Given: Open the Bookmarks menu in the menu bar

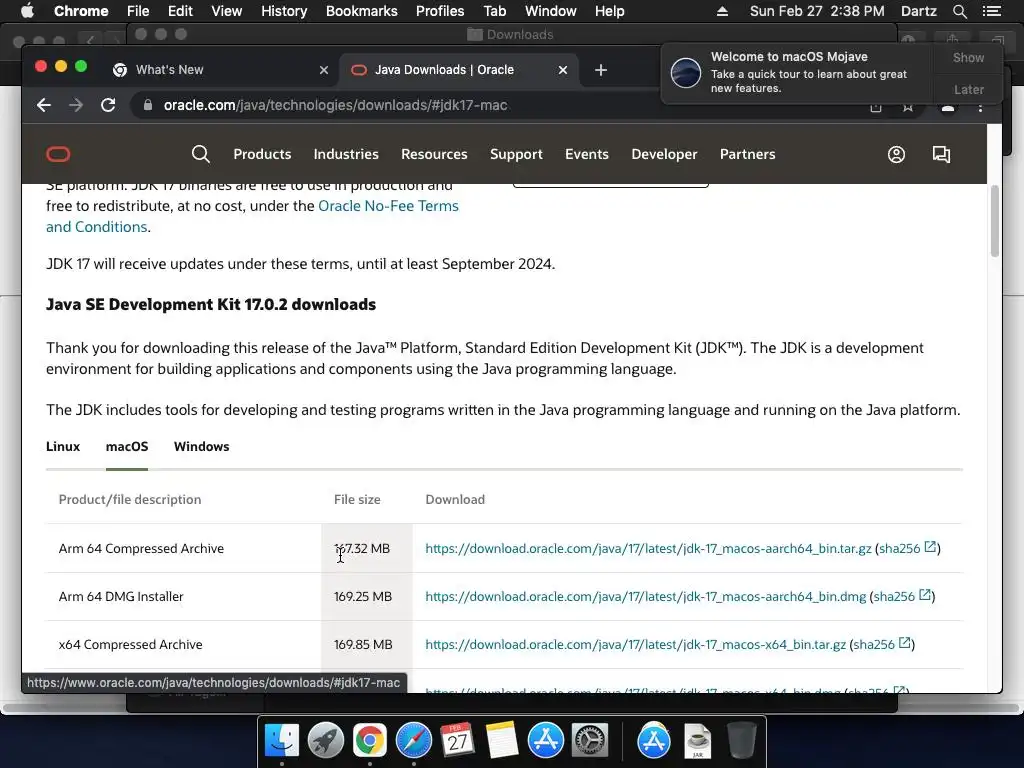Looking at the screenshot, I should click(362, 11).
